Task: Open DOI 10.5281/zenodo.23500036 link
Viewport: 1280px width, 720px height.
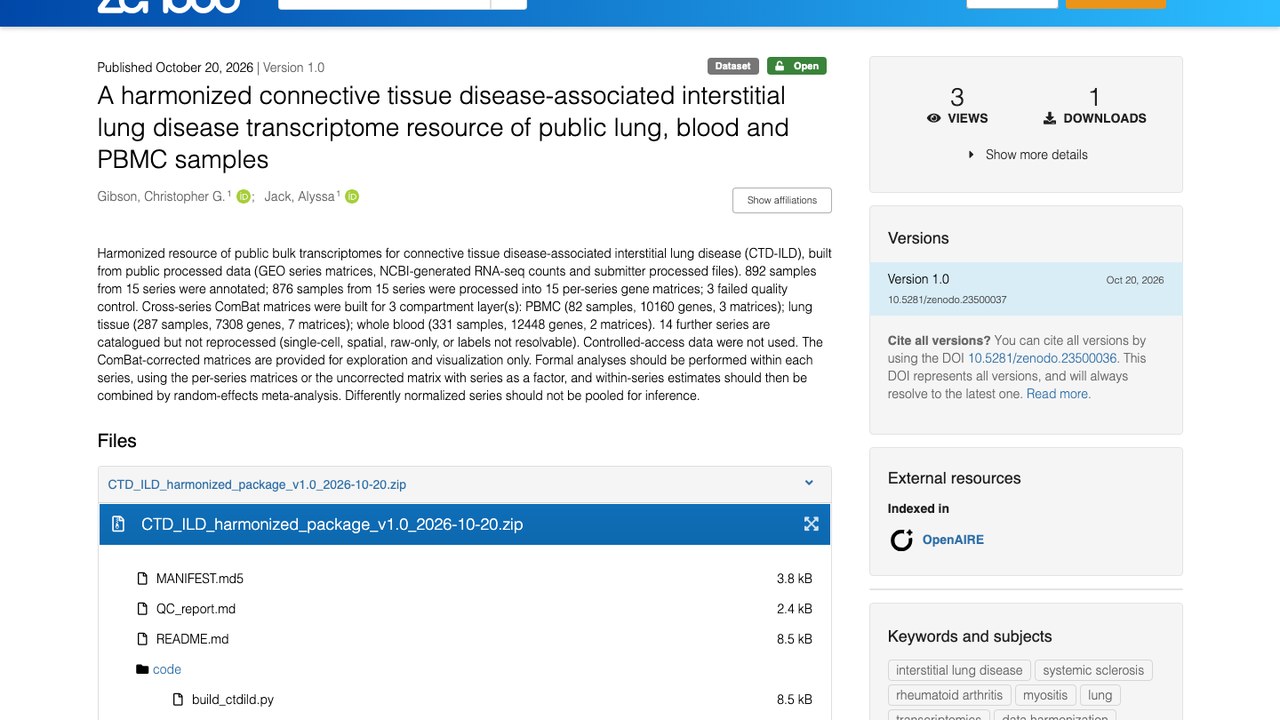Action: pyautogui.click(x=1043, y=358)
